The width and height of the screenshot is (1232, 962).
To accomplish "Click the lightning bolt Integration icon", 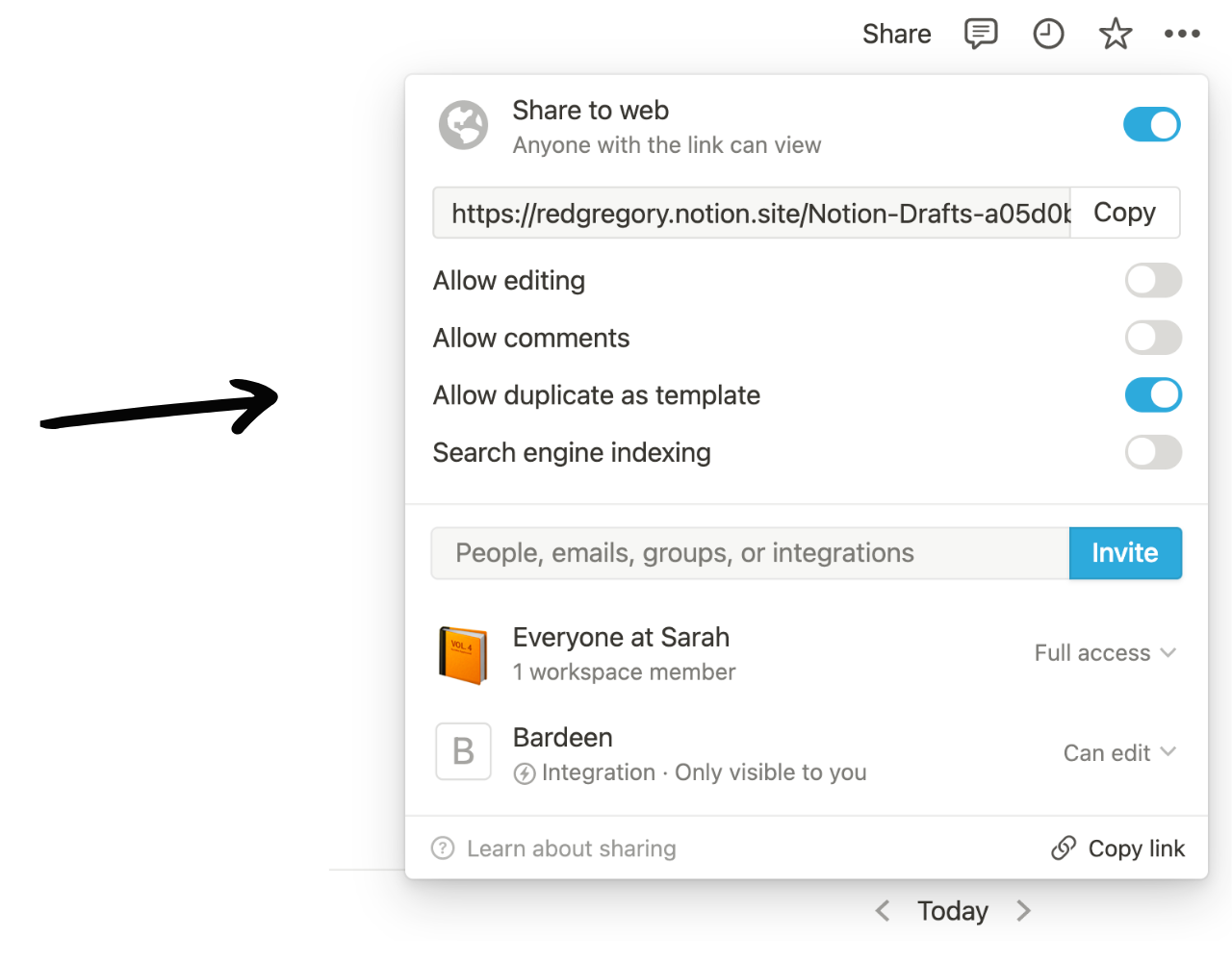I will tap(525, 773).
